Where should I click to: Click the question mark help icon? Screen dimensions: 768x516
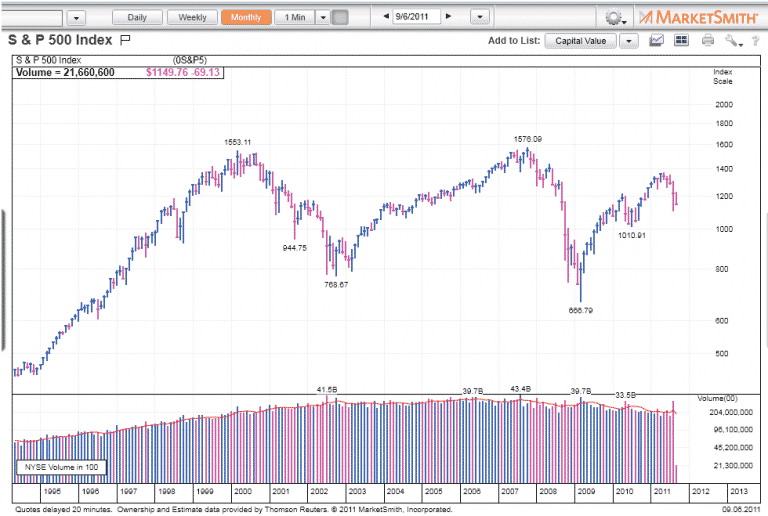pyautogui.click(x=757, y=40)
